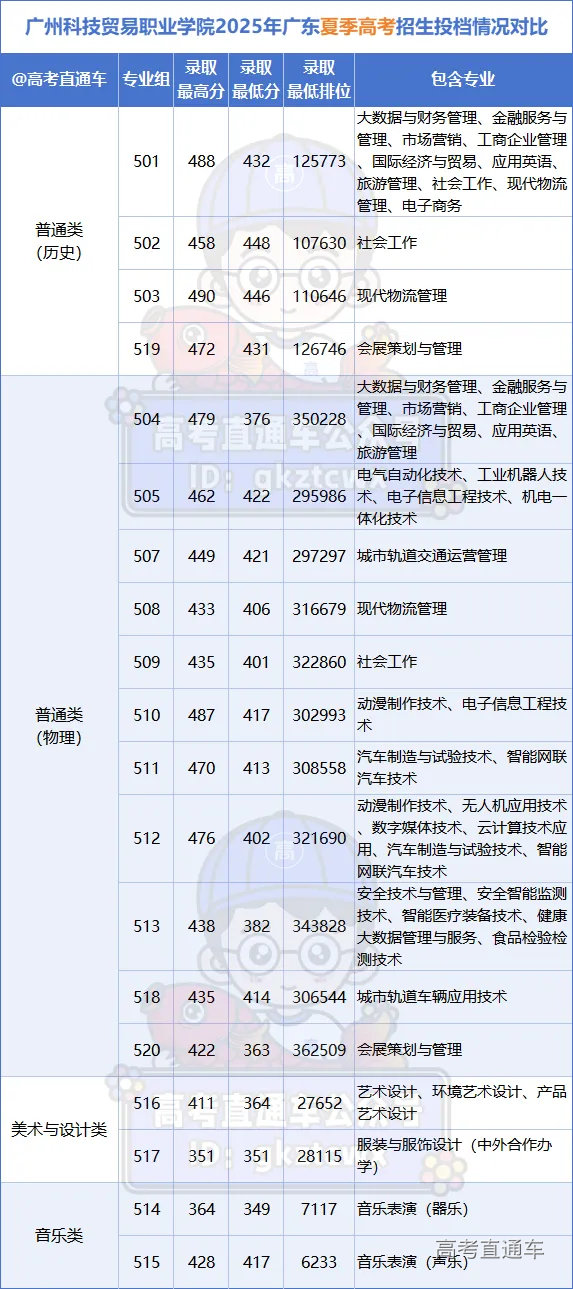
Task: Select lowest rank value 125773
Action: [x=319, y=161]
